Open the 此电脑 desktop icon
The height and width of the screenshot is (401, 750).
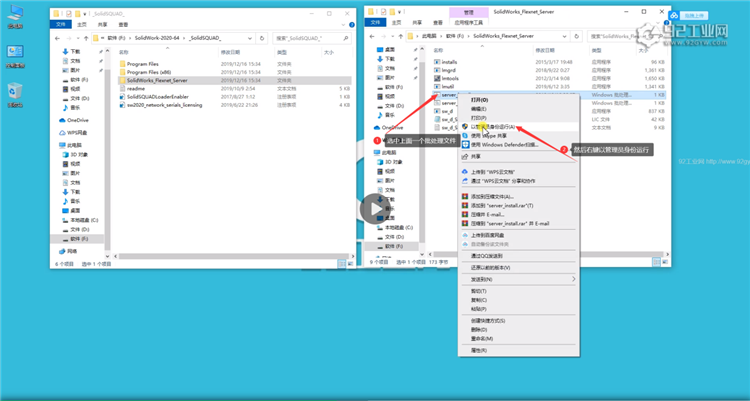[15, 16]
